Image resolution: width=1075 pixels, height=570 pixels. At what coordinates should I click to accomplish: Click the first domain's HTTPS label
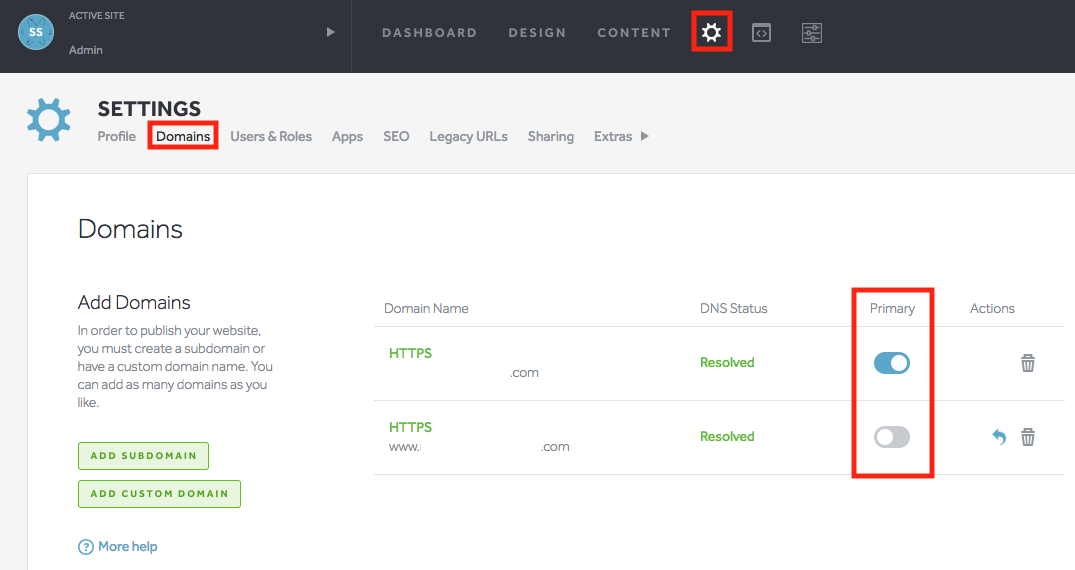coord(410,353)
